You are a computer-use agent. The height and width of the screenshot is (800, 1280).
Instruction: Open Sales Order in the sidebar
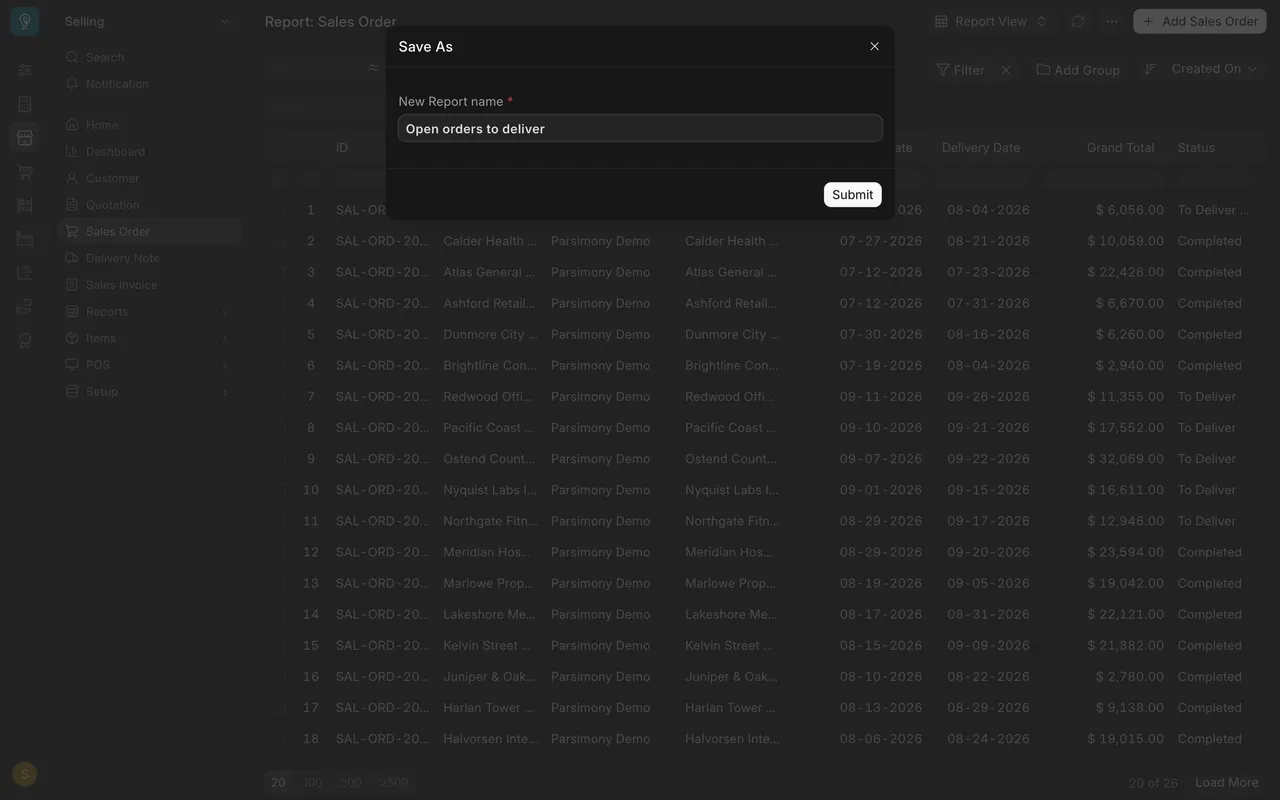pos(149,231)
